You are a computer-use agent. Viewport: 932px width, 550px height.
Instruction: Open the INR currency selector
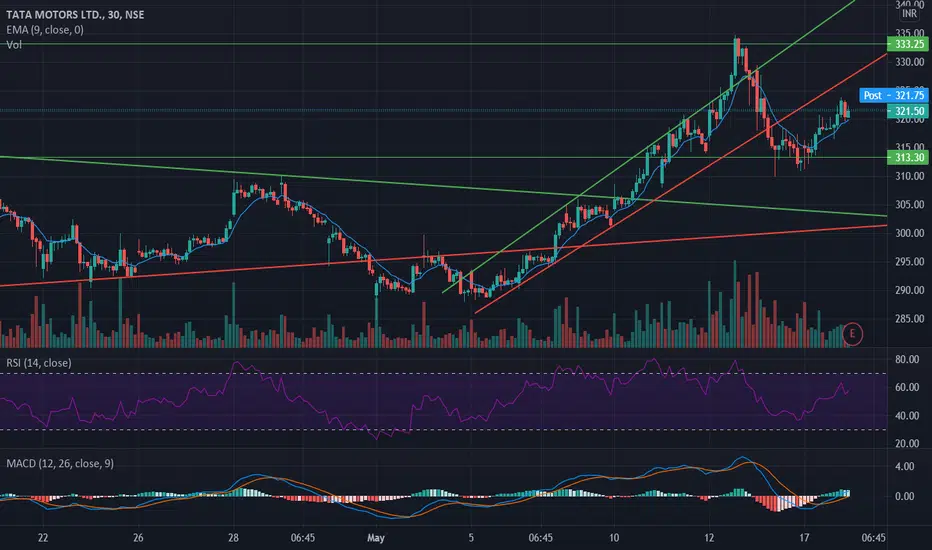[x=909, y=13]
